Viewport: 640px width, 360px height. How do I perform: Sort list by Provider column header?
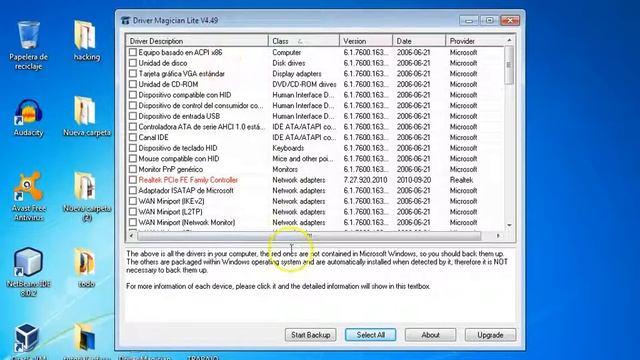click(x=475, y=41)
